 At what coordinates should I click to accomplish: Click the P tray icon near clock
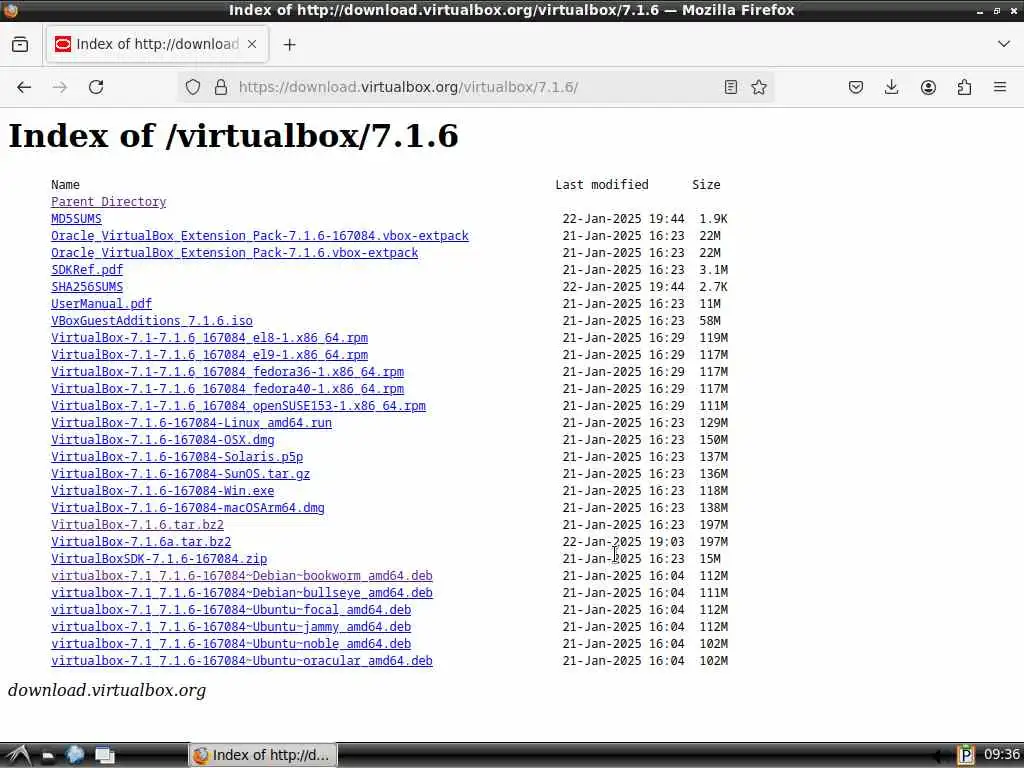(x=965, y=755)
